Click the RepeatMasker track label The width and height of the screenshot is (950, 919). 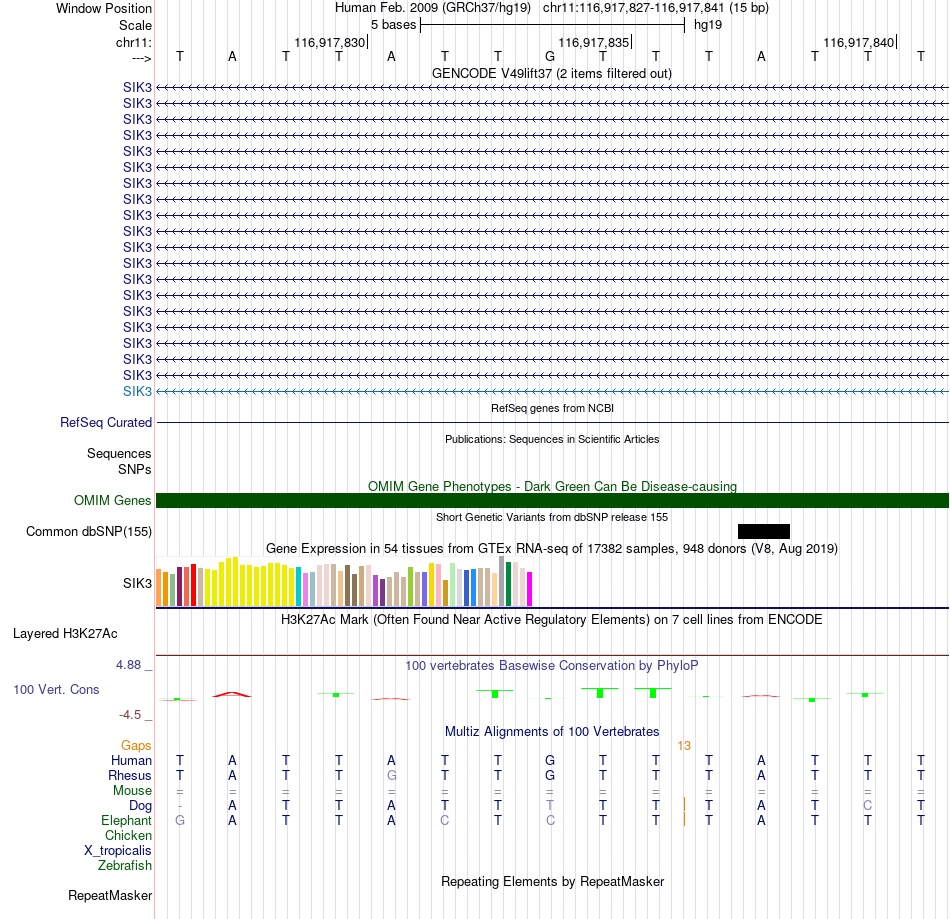(x=110, y=895)
